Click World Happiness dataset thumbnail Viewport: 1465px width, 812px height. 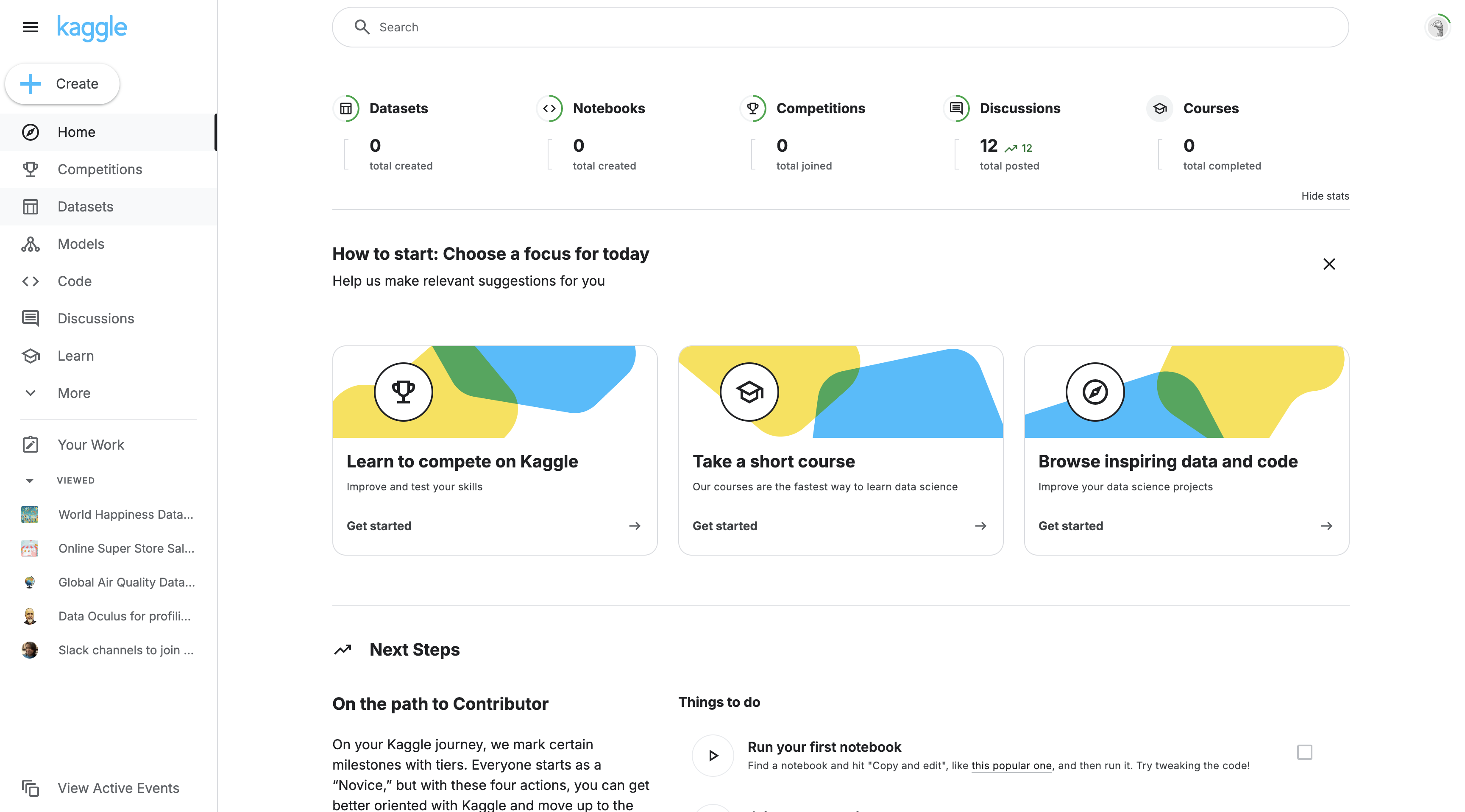coord(30,514)
